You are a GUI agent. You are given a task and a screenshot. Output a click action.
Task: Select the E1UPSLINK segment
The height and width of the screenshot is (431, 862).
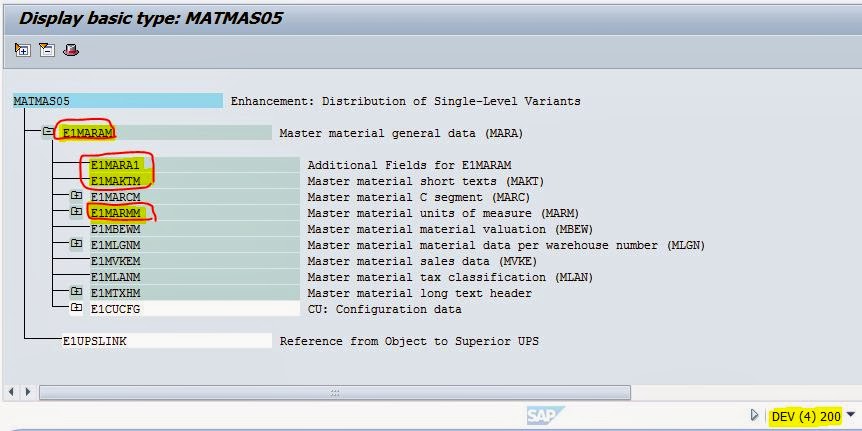click(x=94, y=341)
